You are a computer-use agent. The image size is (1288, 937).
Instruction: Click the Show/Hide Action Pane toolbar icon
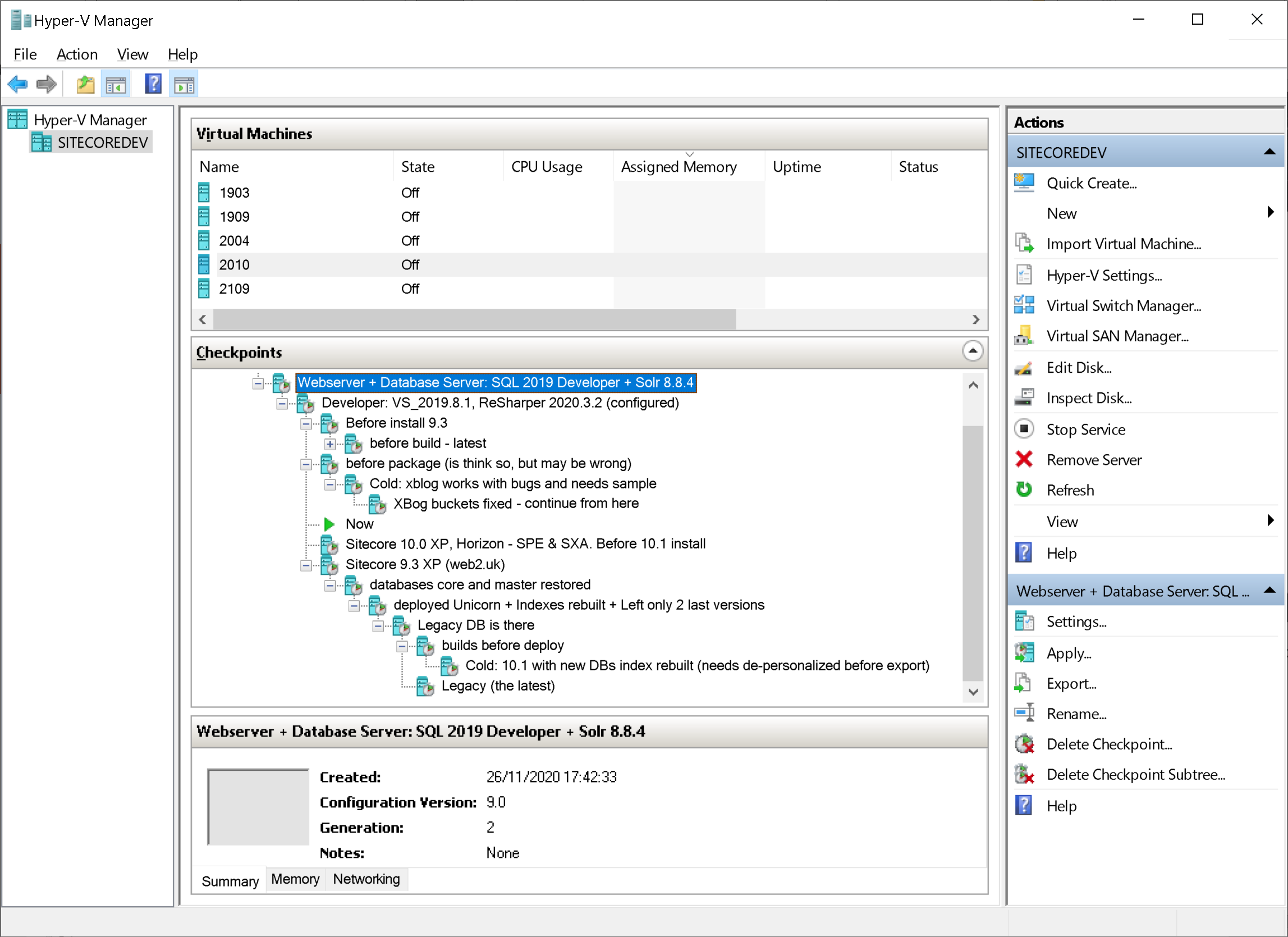coord(184,85)
